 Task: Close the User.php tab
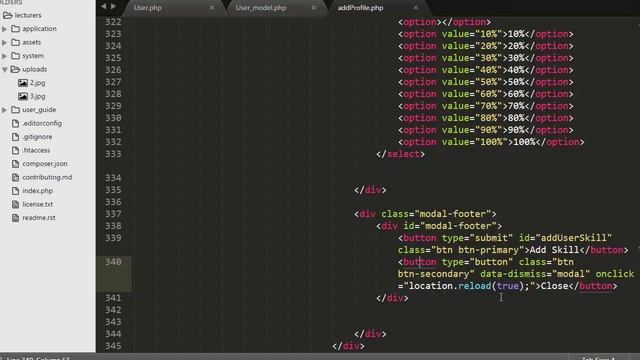[x=211, y=8]
